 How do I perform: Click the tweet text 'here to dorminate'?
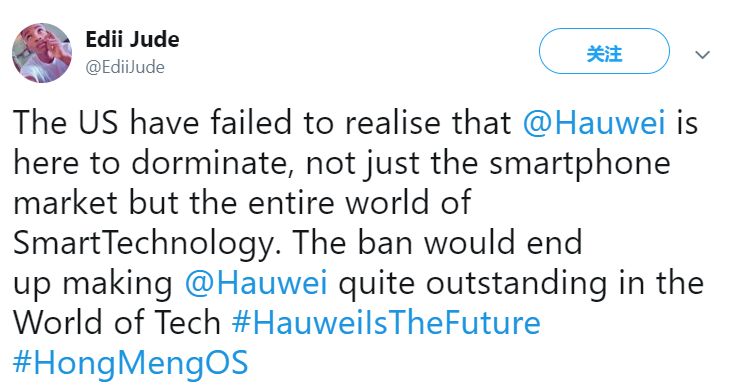[x=151, y=163]
